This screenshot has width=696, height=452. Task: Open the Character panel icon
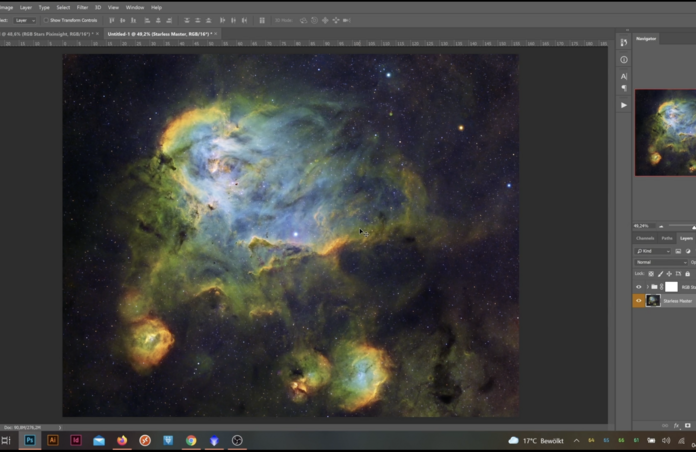[624, 76]
